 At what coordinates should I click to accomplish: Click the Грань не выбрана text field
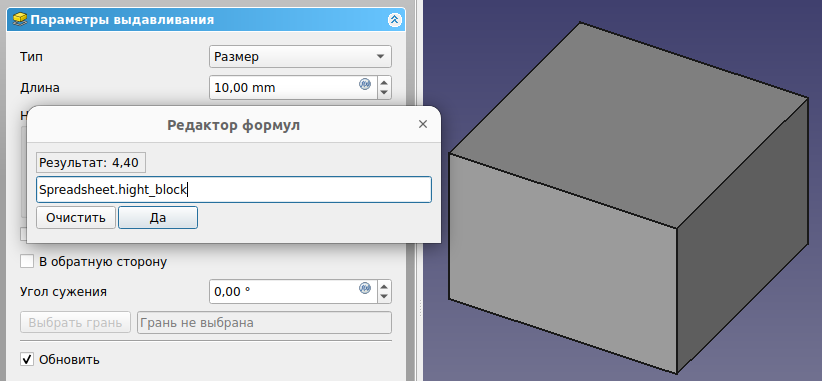point(264,322)
